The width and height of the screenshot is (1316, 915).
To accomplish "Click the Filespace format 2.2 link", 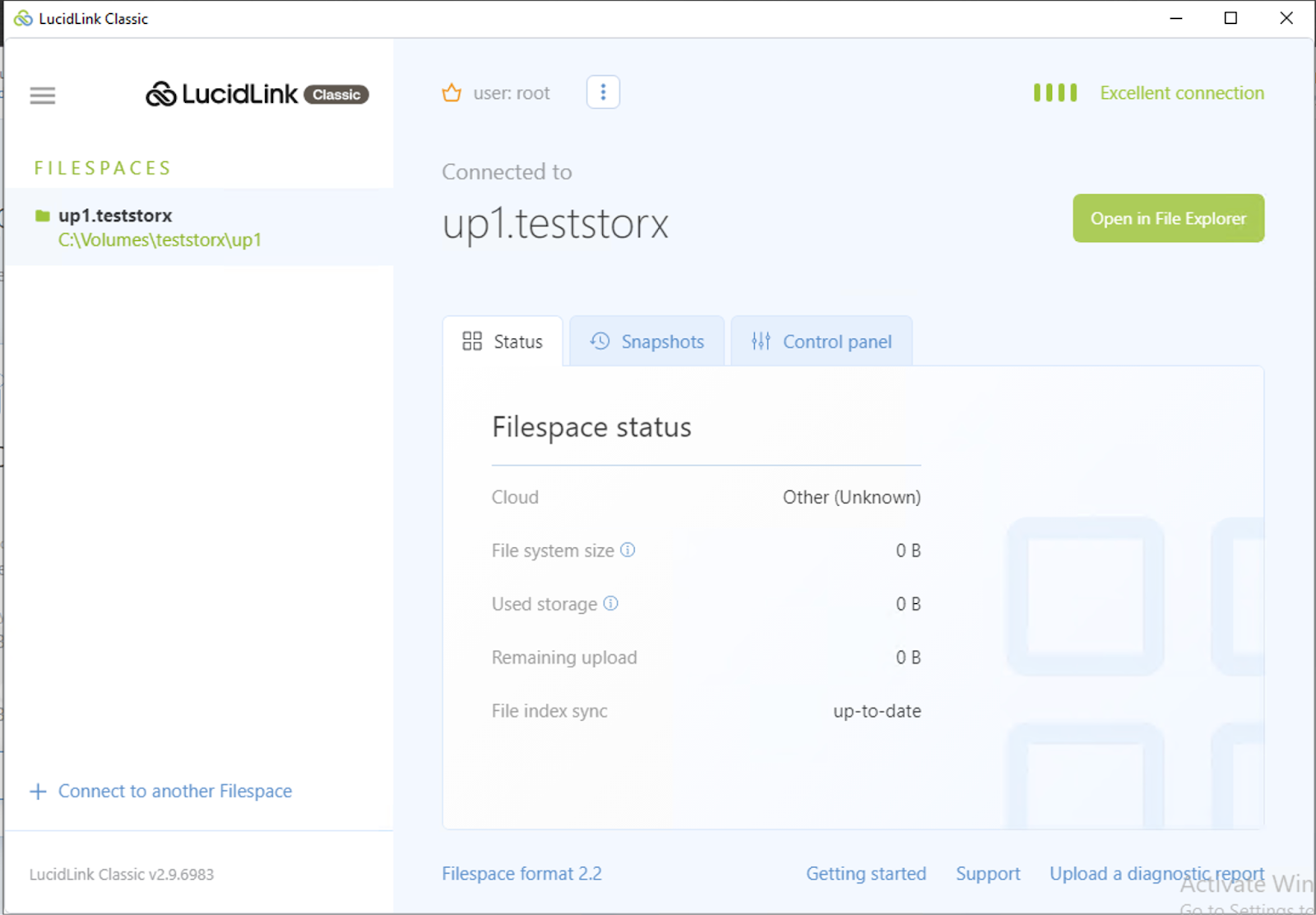I will click(x=521, y=874).
